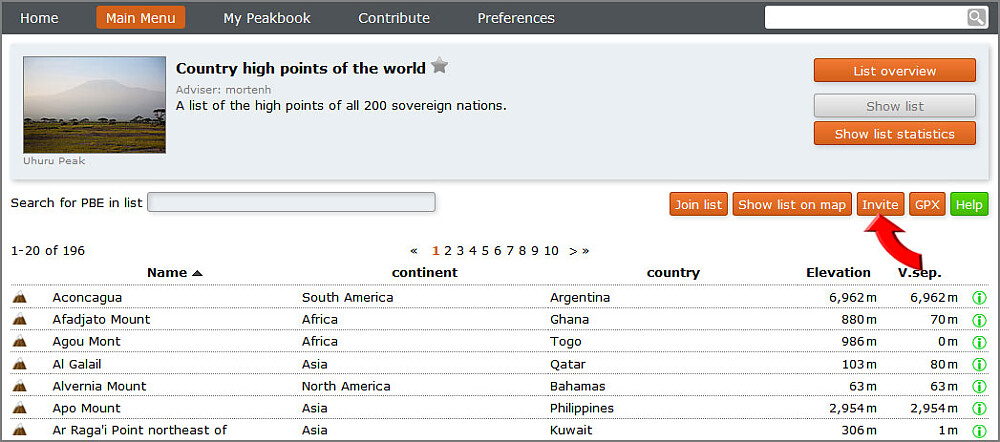
Task: Open the Main Menu tab
Action: (140, 18)
